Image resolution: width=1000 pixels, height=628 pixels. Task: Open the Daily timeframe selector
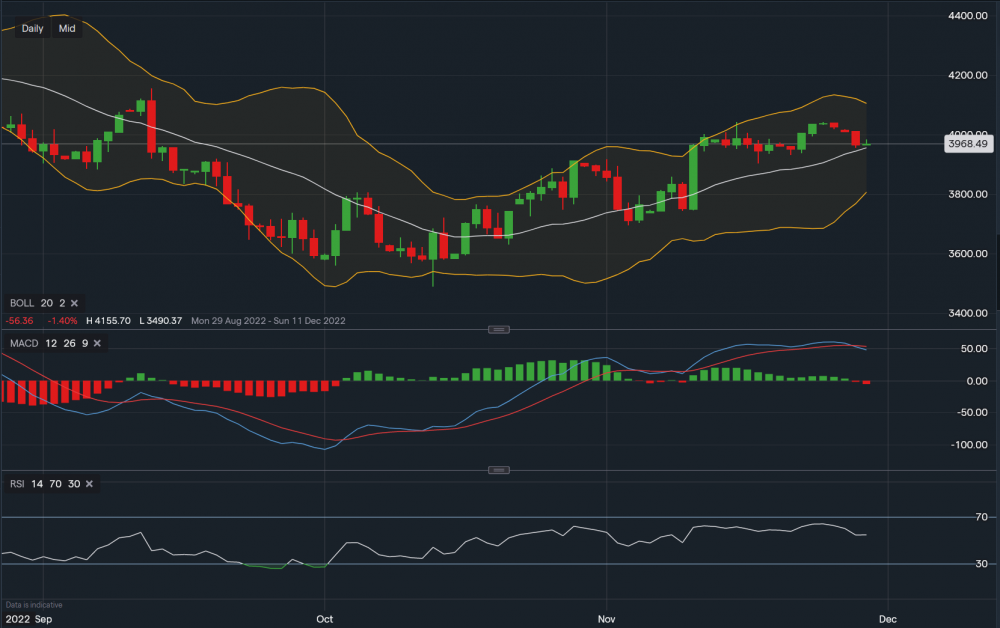(x=32, y=29)
